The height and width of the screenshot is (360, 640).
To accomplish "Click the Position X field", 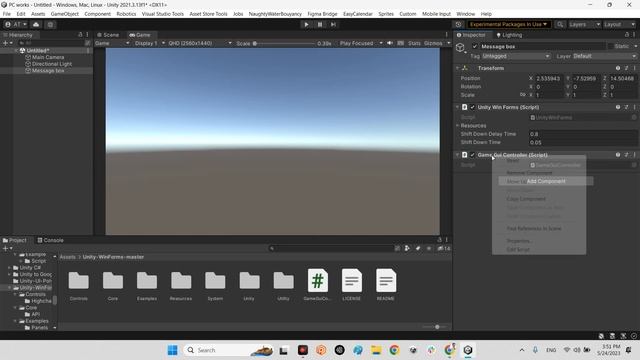I will point(550,78).
